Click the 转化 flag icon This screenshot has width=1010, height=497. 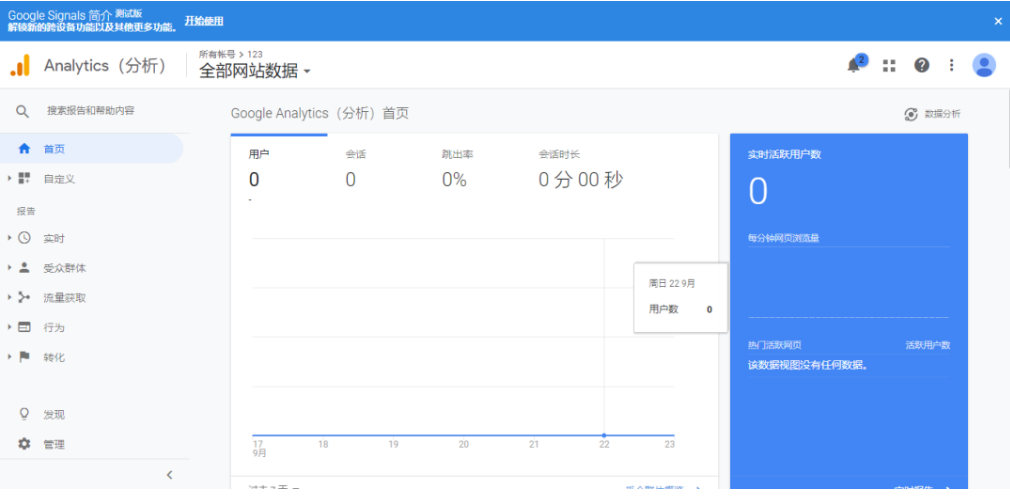coord(24,357)
